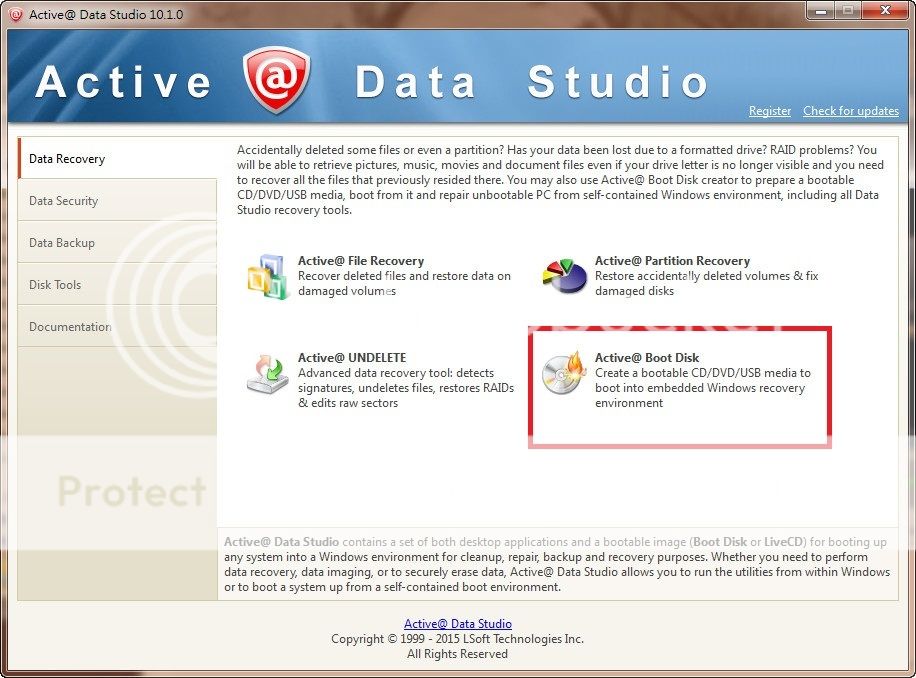Go to the Disk Tools tab
This screenshot has height=678, width=916.
pyautogui.click(x=117, y=284)
